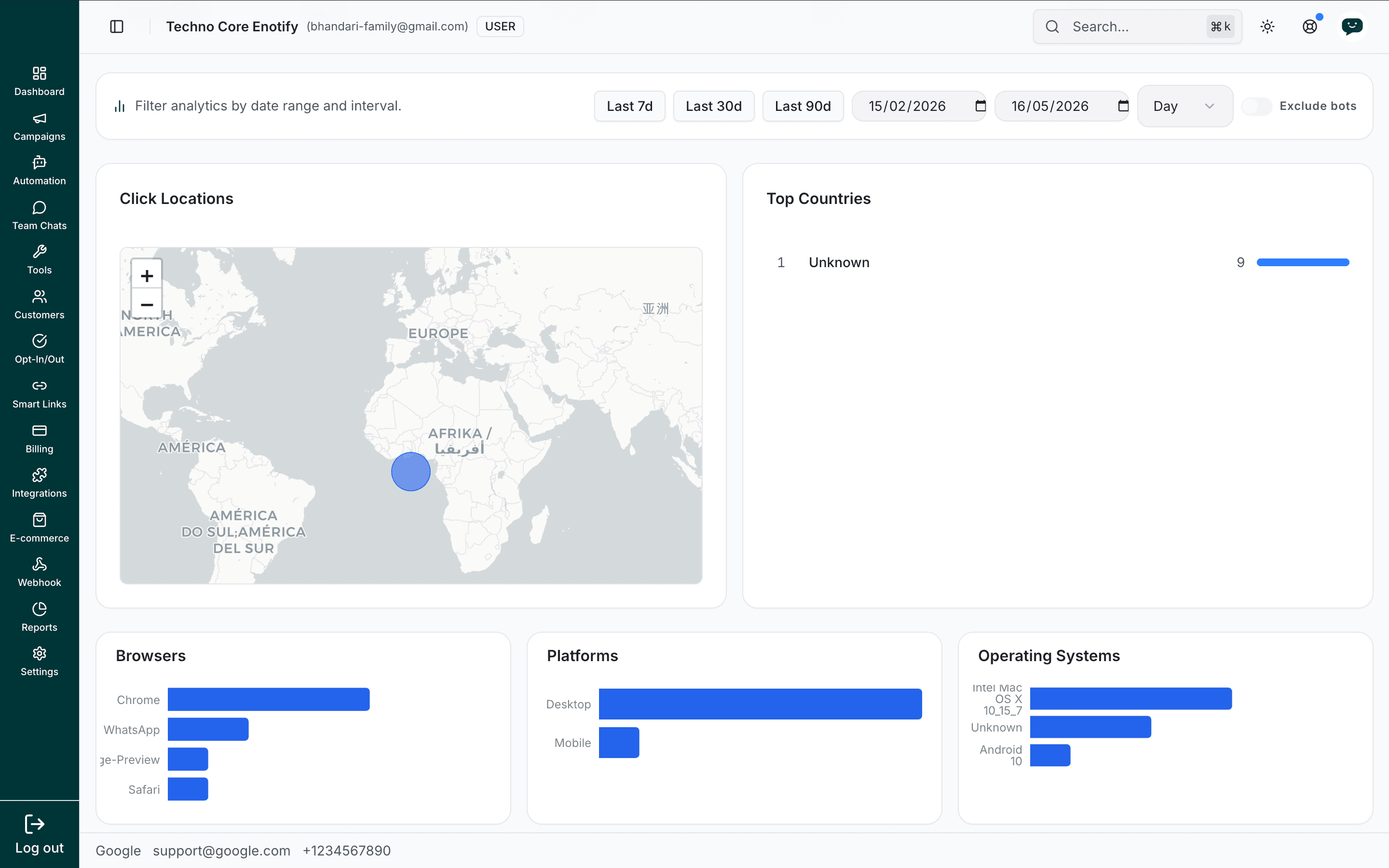
Task: Go to Automation bot icon
Action: click(39, 163)
